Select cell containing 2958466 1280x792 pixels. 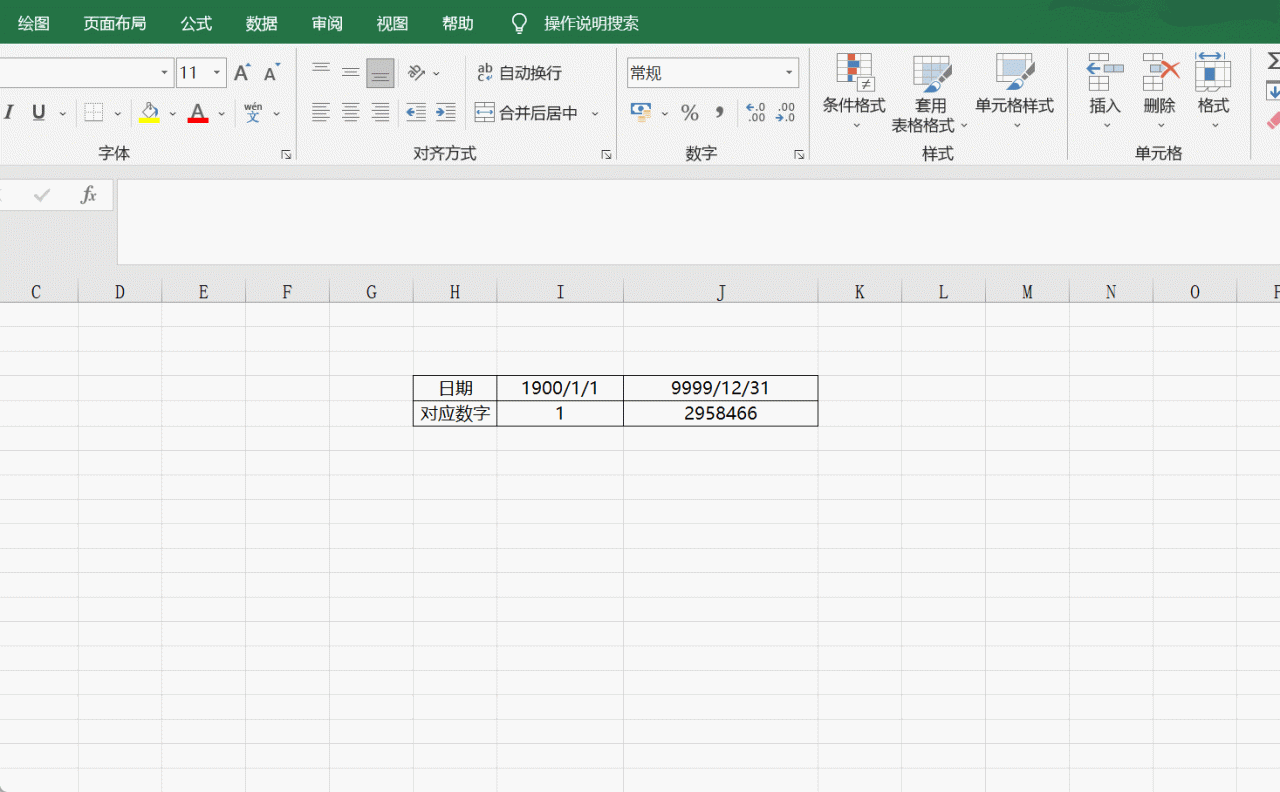(x=721, y=413)
